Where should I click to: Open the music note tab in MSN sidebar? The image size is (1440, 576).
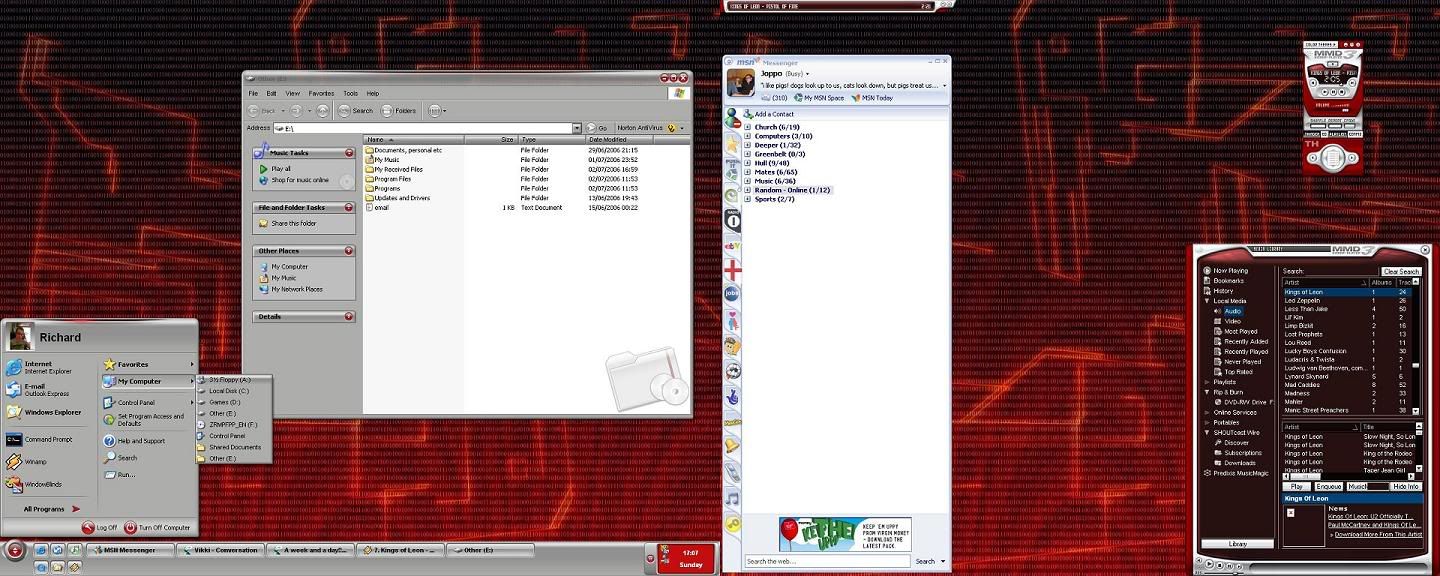[732, 498]
